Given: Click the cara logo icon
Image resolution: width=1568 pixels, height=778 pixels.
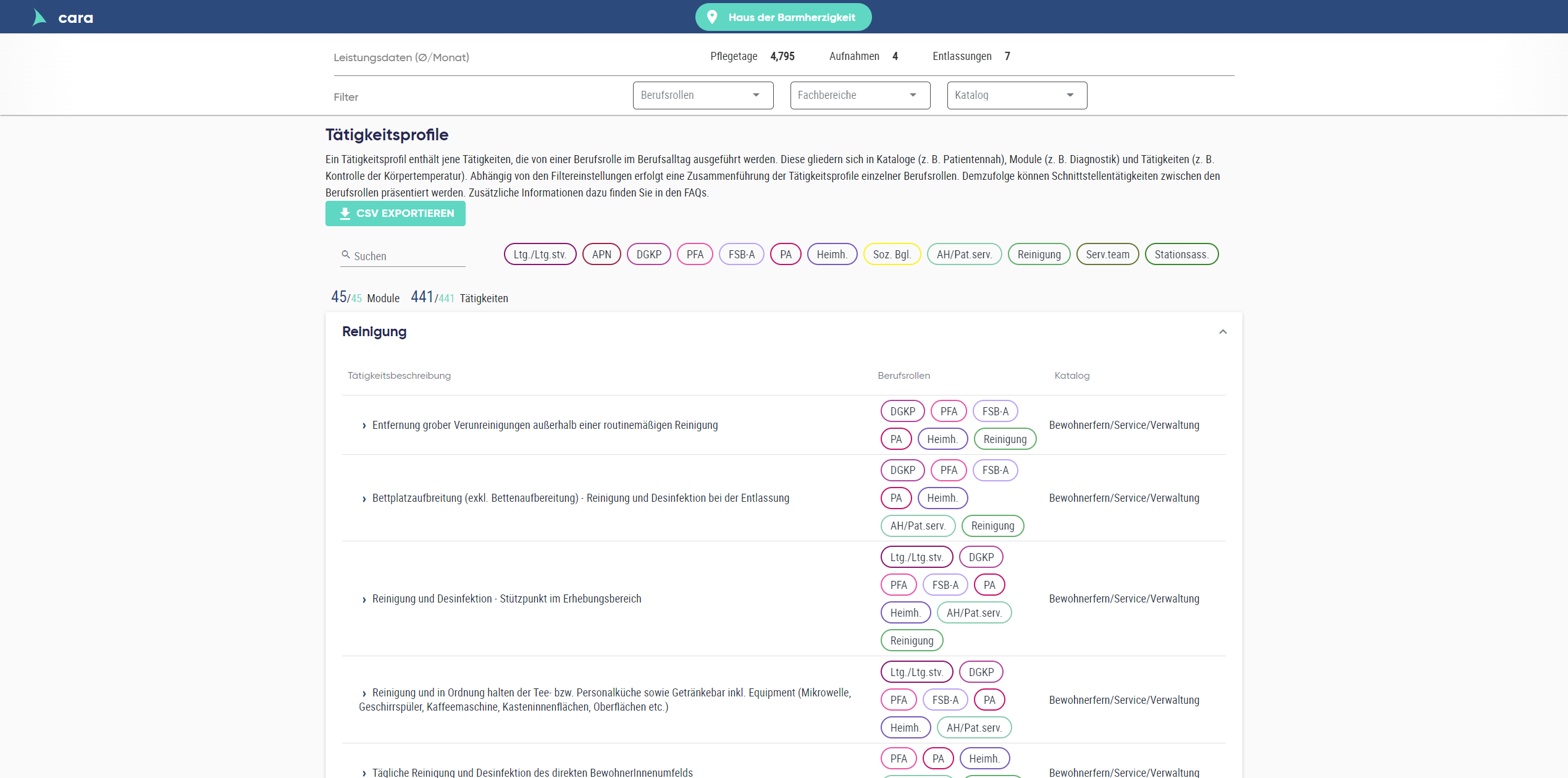Looking at the screenshot, I should point(40,17).
